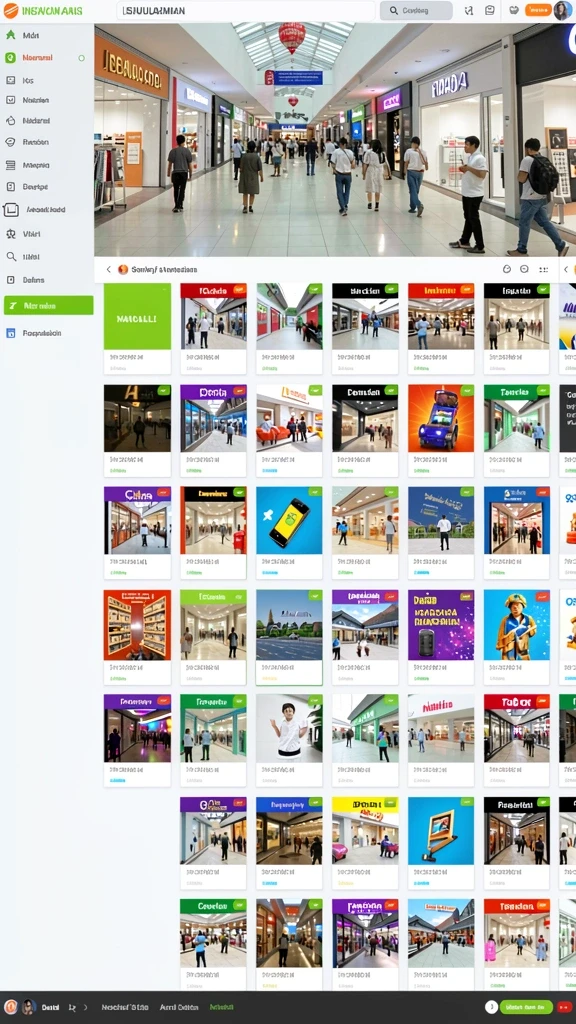Click the heart icon in the top bar

point(513,10)
